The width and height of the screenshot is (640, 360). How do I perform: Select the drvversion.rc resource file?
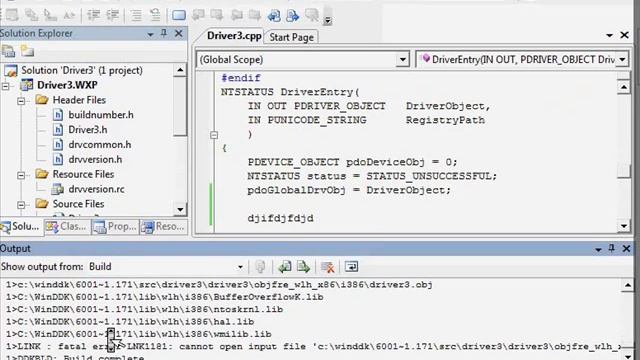96,189
